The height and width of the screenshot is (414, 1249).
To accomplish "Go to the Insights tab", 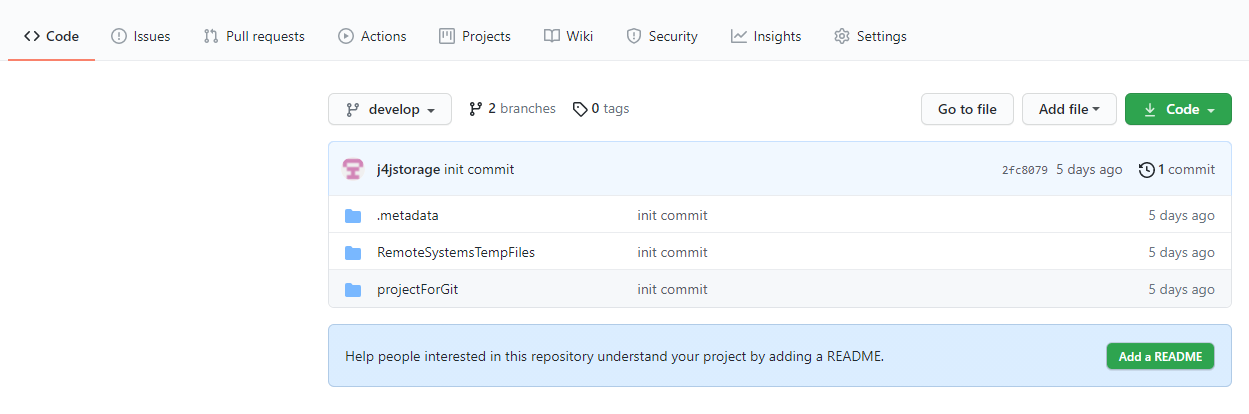I will click(766, 36).
